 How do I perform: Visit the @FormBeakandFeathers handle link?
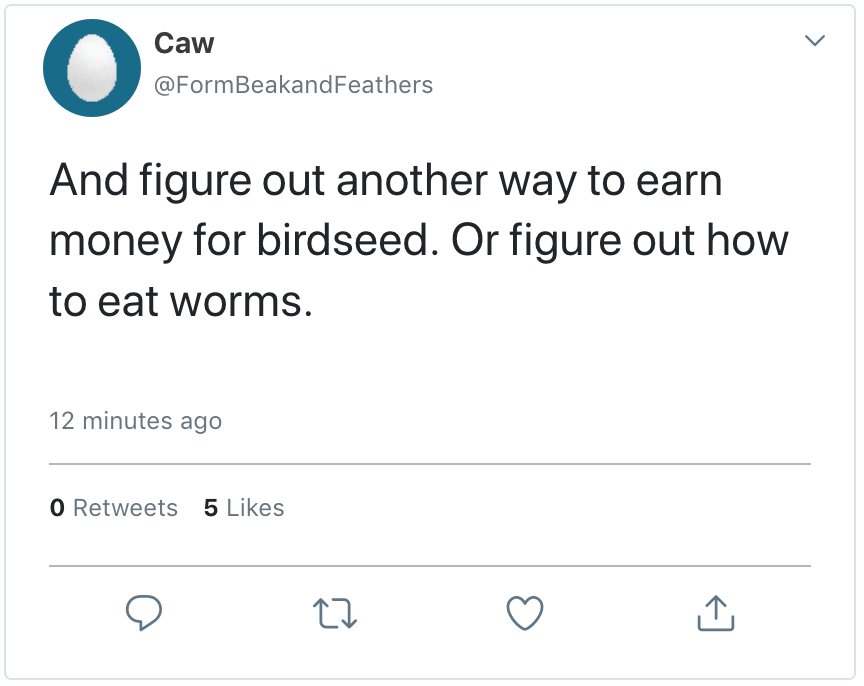pos(293,85)
